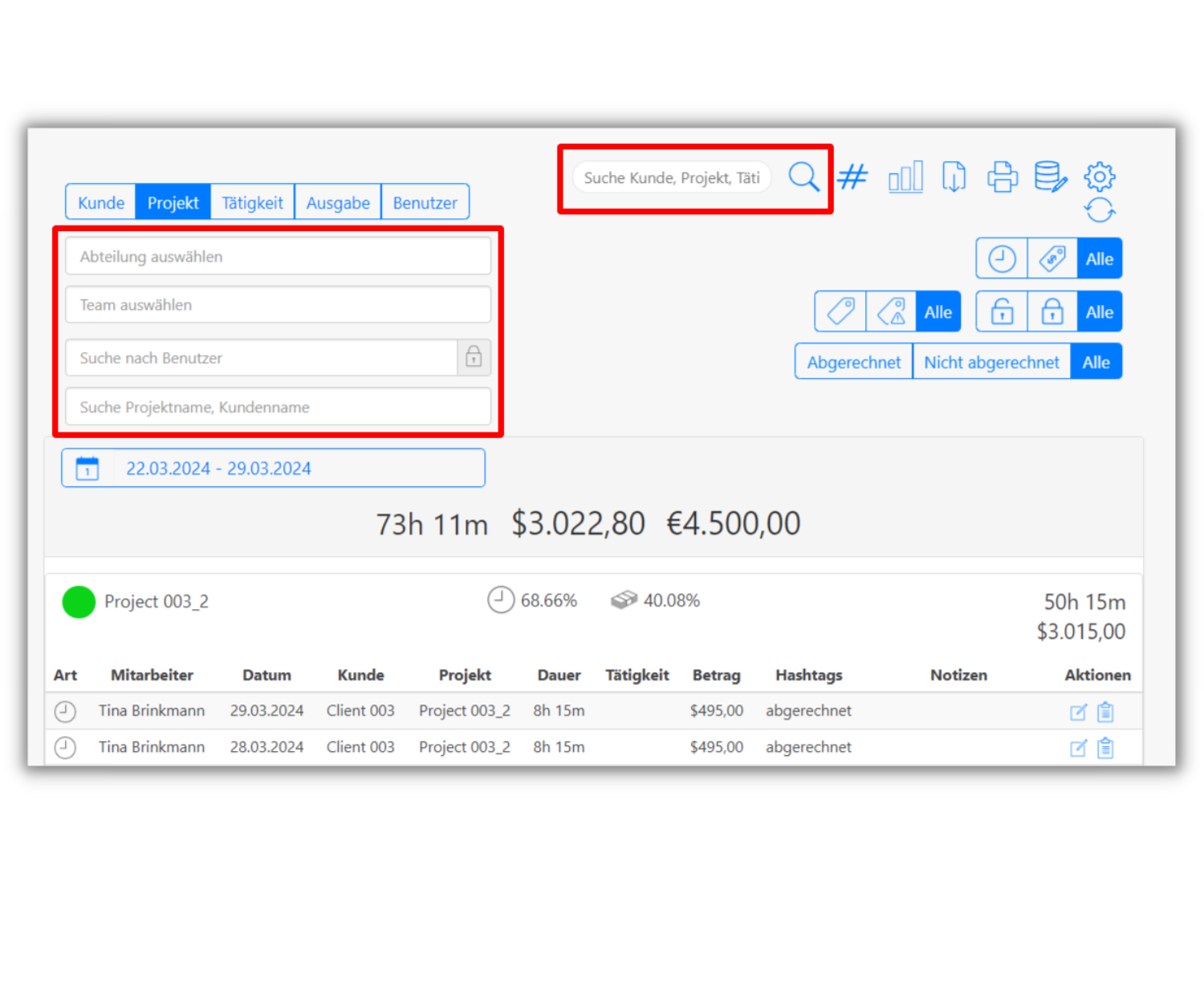Focus the Suche Projektname, Kundenname field
Image resolution: width=1204 pixels, height=1003 pixels.
pyautogui.click(x=278, y=408)
